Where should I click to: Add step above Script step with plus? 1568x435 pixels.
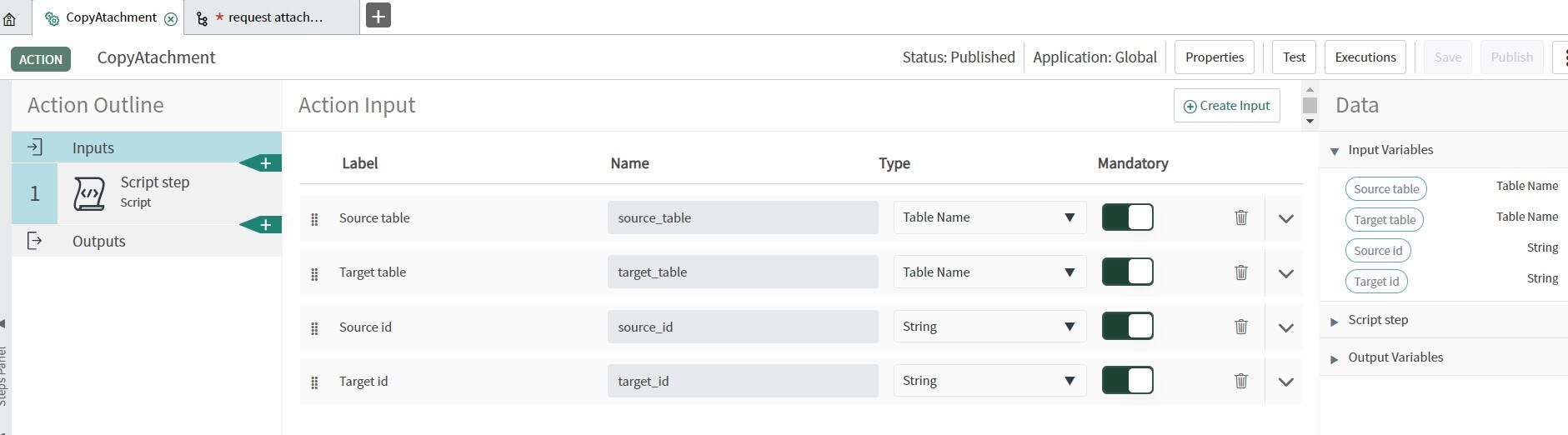(x=262, y=163)
